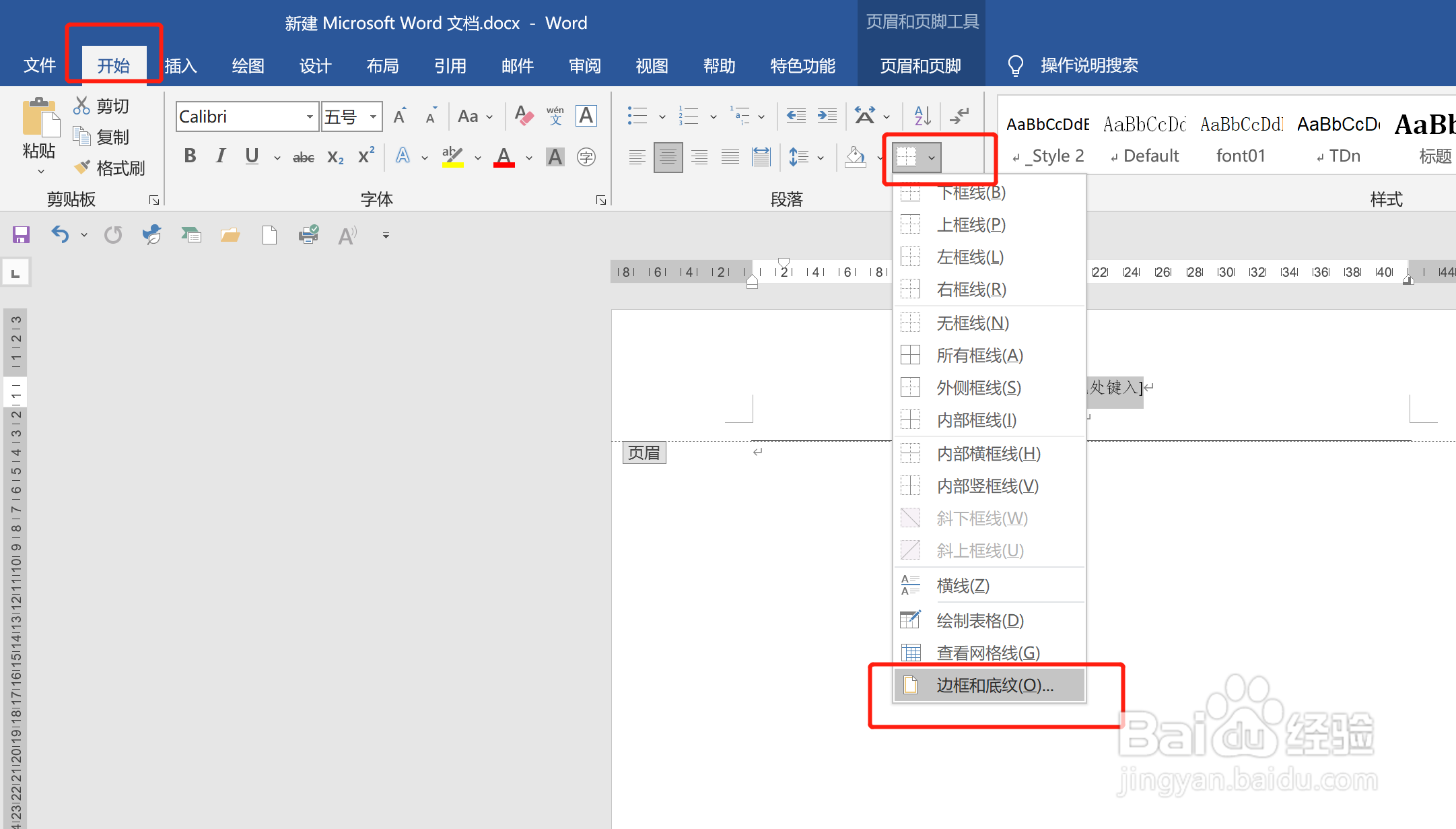Click the Open folder quick-access icon
1456x829 pixels.
230,234
